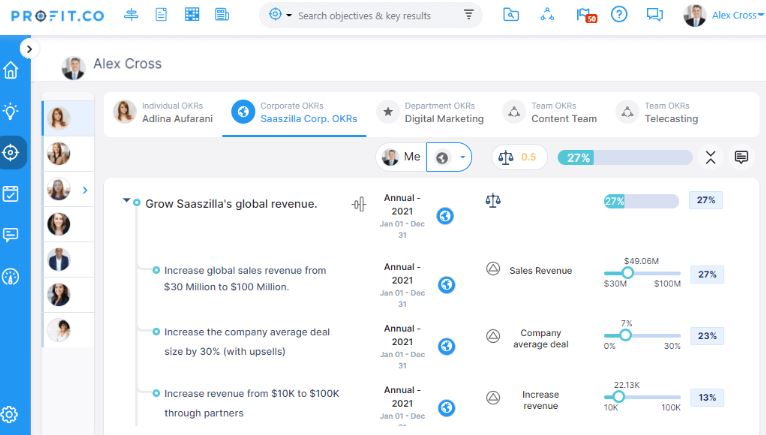The width and height of the screenshot is (766, 435).
Task: Click the 27% badge on Sales Revenue row
Action: click(x=707, y=274)
